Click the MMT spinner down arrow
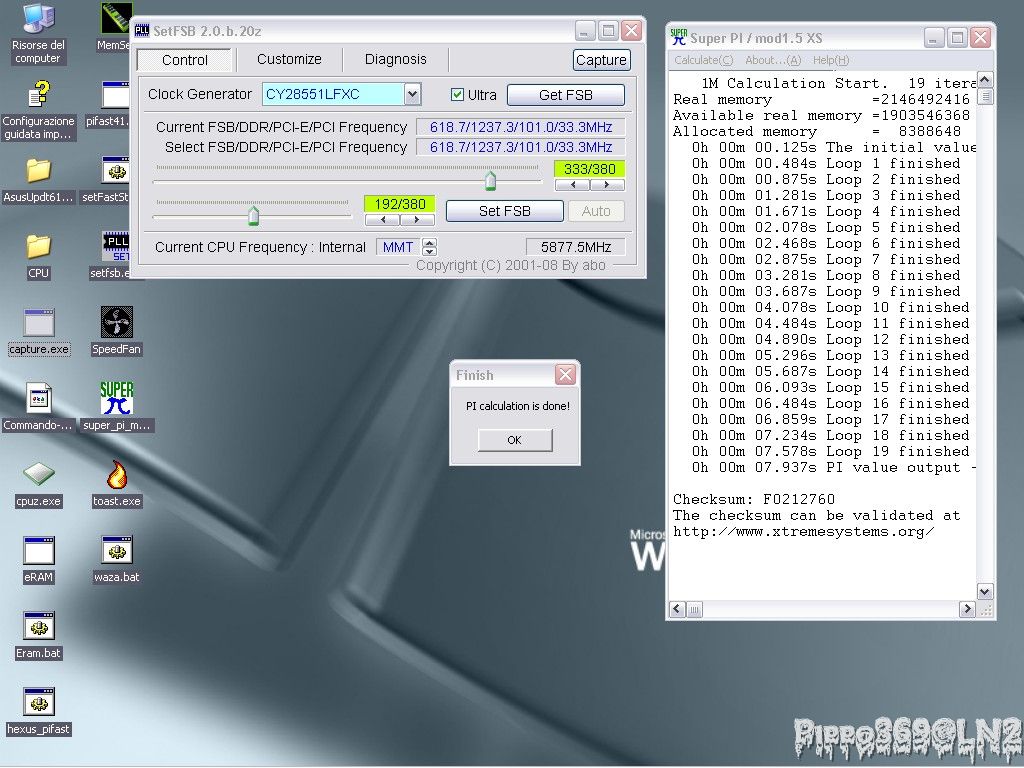The width and height of the screenshot is (1024, 768). pyautogui.click(x=430, y=251)
